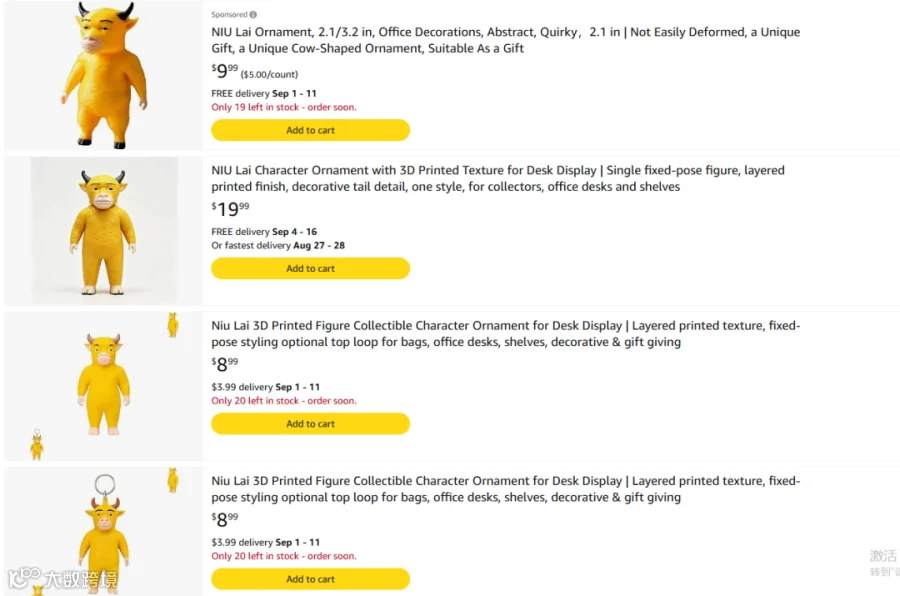Add the $9.99 NIU Lai Ornament to cart
The height and width of the screenshot is (596, 900).
point(311,130)
